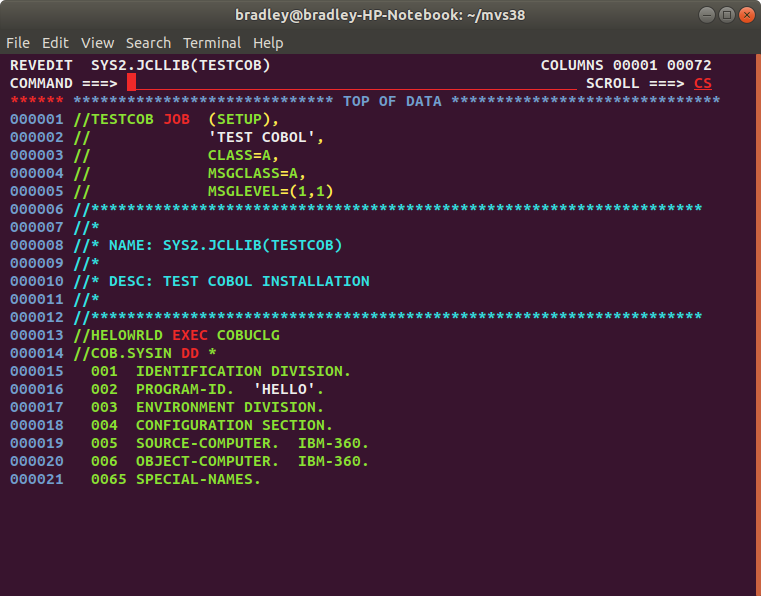Click line number 000012

tap(37, 317)
